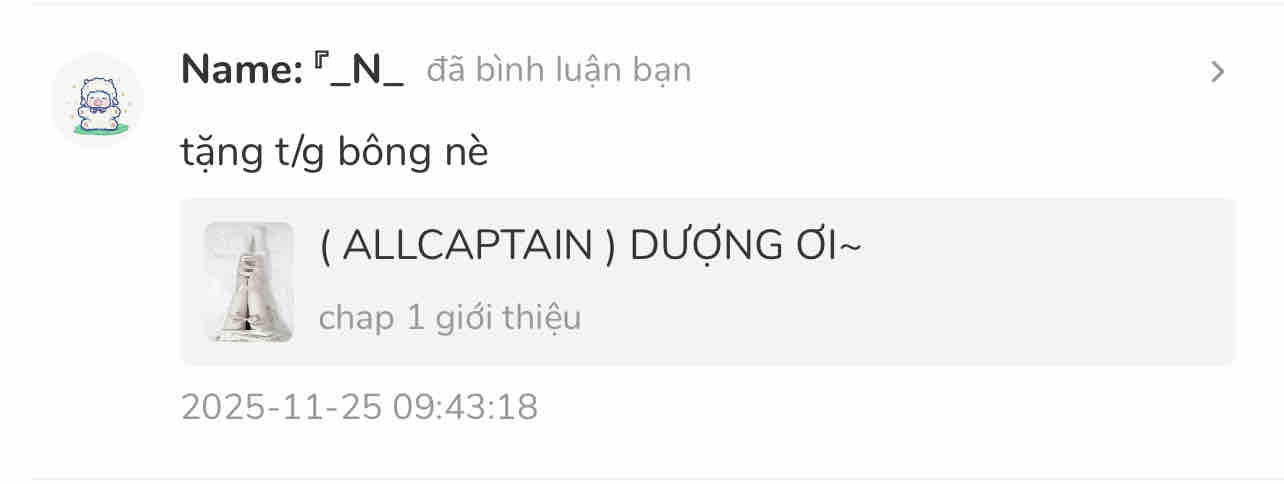Click the word ALLCAPTAIN in the story title

tap(468, 246)
